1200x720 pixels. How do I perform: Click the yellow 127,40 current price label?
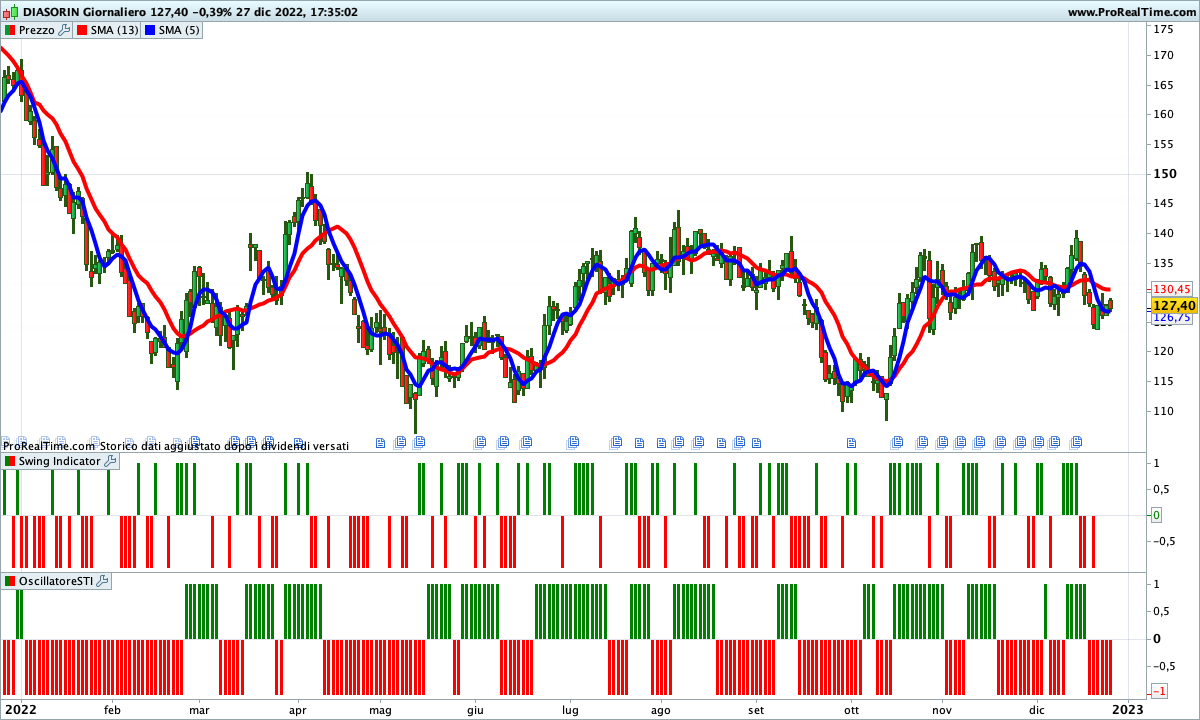pos(1173,305)
